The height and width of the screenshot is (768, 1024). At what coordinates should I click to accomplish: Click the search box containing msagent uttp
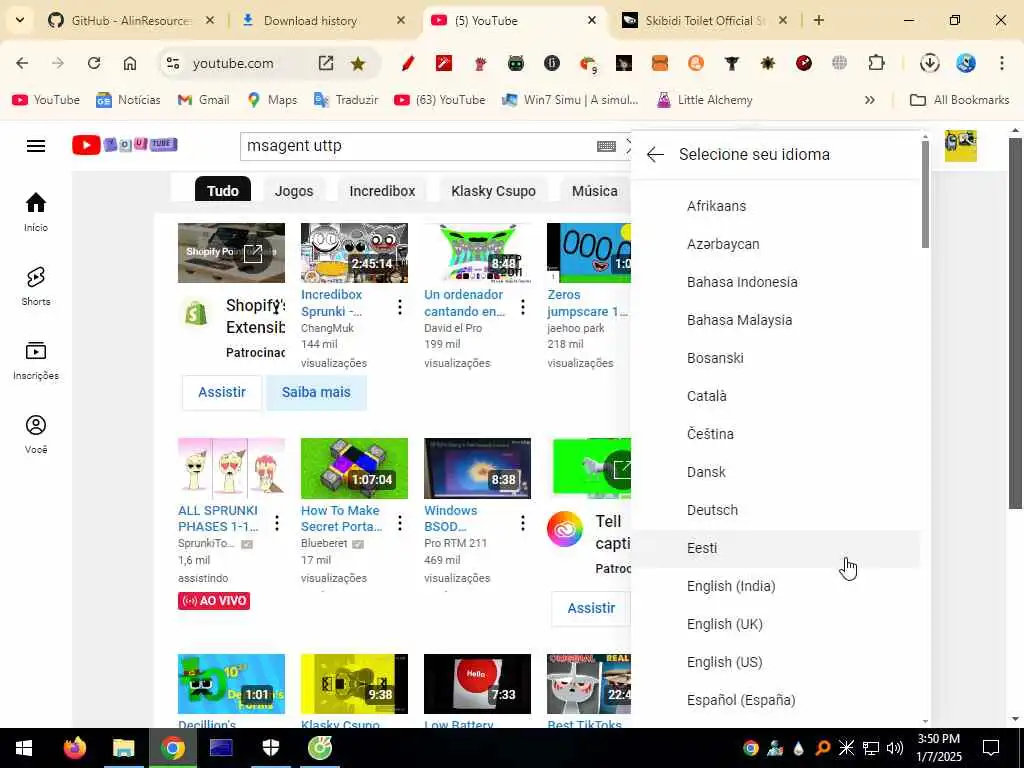[x=418, y=146]
